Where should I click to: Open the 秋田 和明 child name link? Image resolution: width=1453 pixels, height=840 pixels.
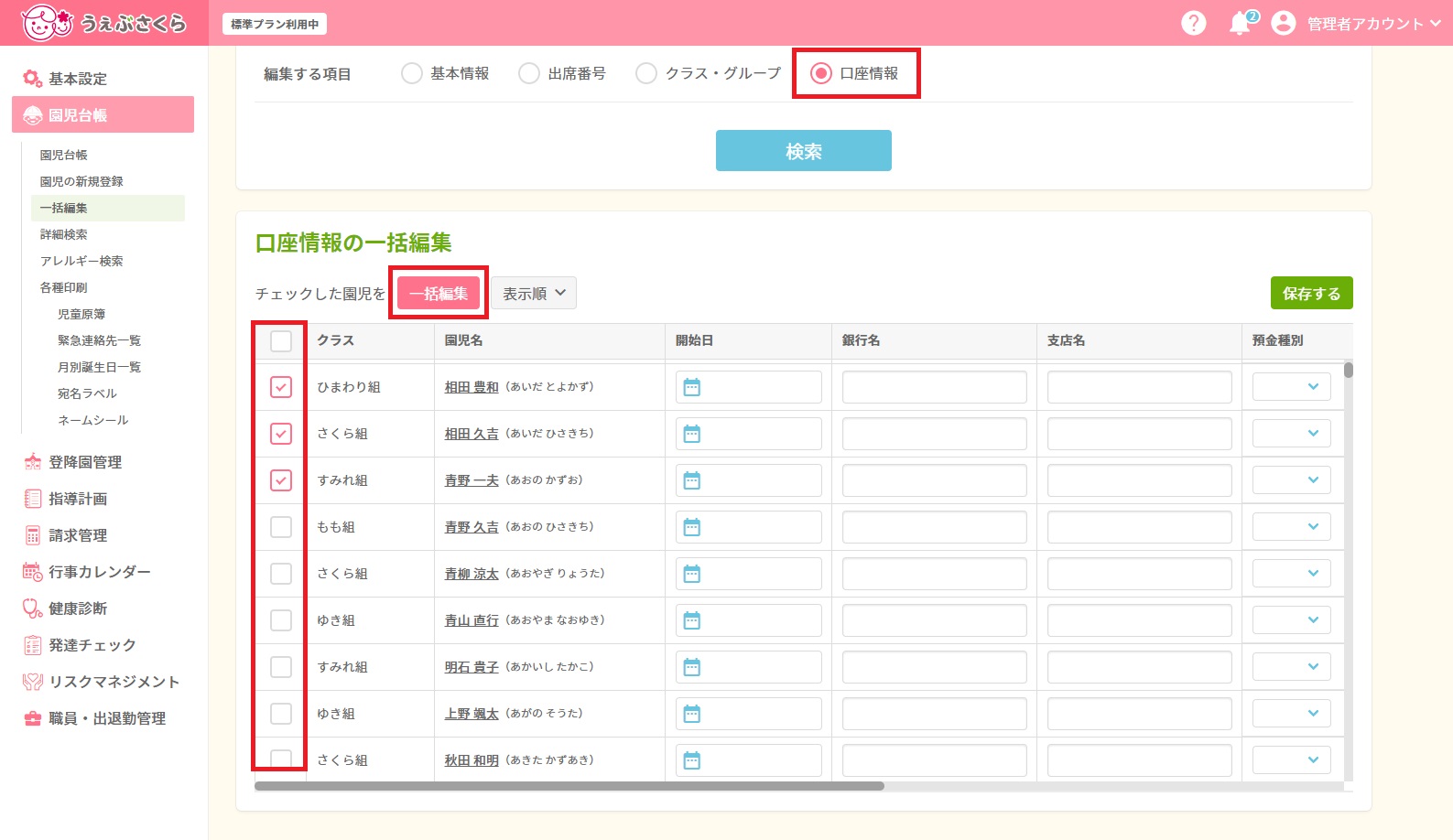pos(472,760)
